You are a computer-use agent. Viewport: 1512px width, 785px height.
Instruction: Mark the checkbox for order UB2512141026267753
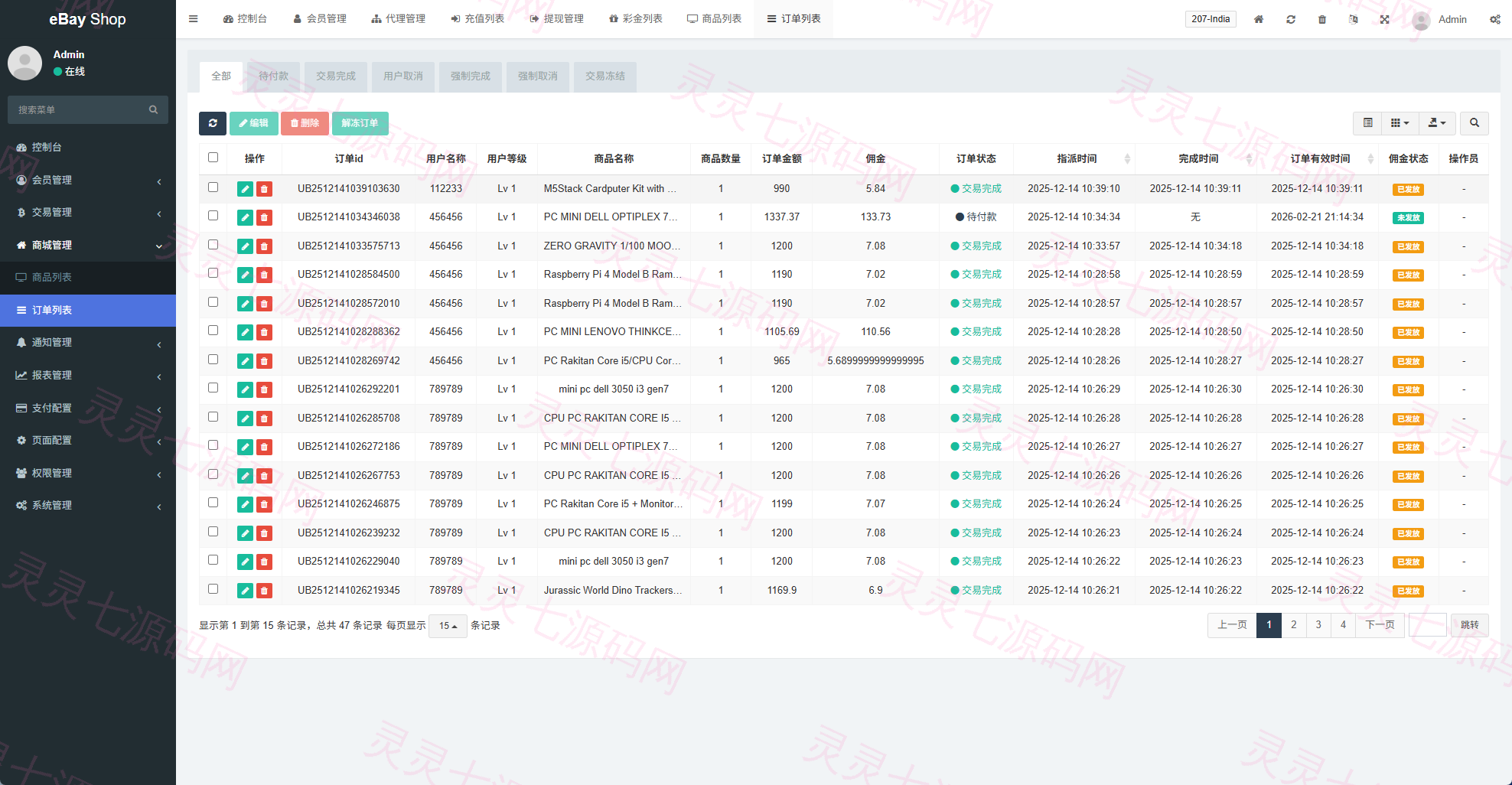[x=213, y=474]
